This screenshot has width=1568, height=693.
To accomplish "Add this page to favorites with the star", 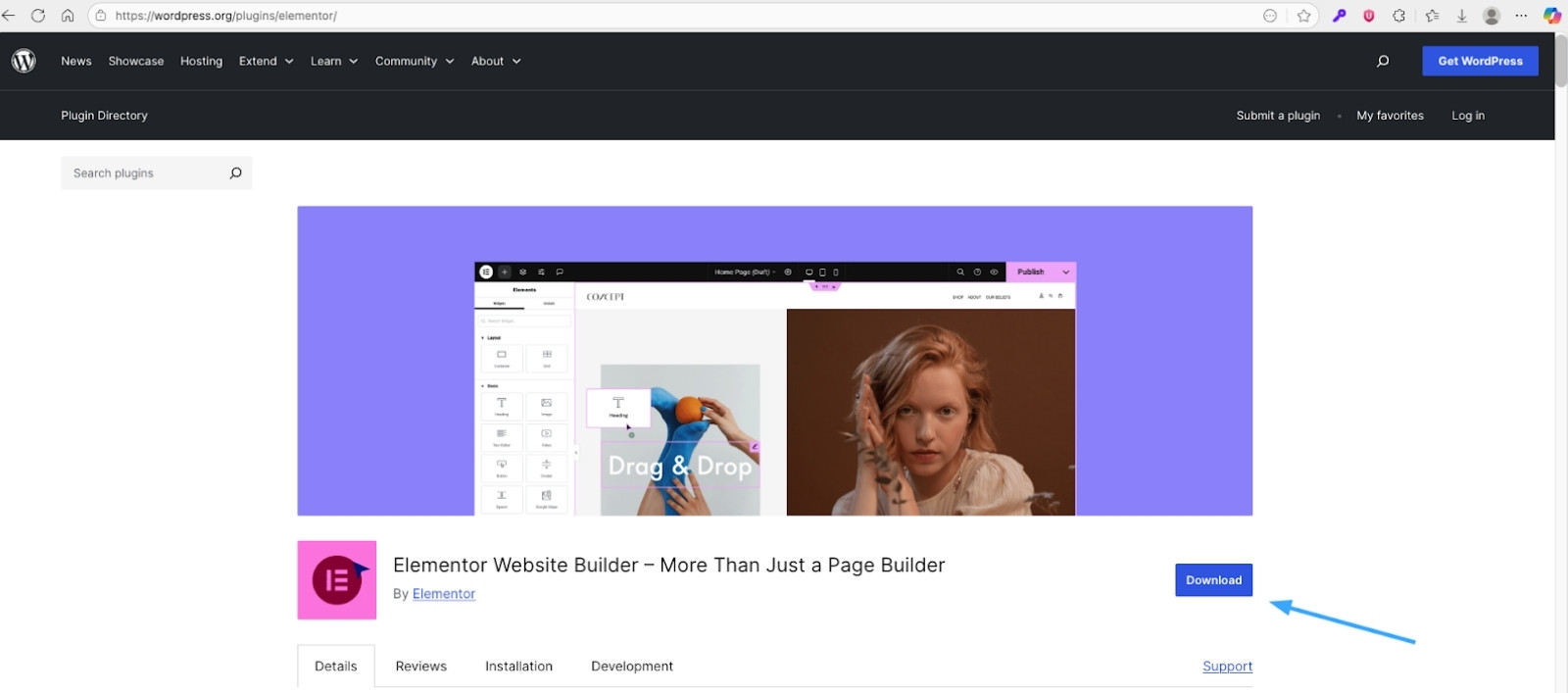I will tap(1303, 16).
